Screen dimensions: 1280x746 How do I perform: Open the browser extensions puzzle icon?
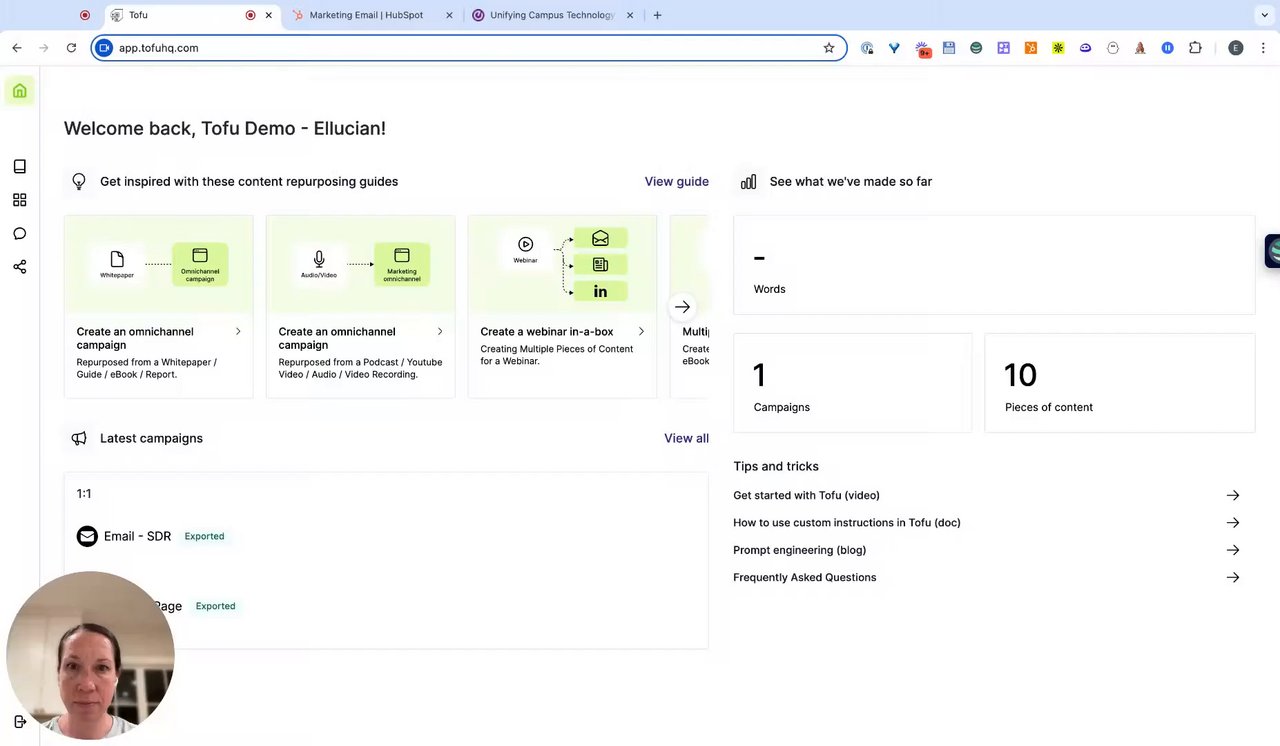[x=1195, y=48]
